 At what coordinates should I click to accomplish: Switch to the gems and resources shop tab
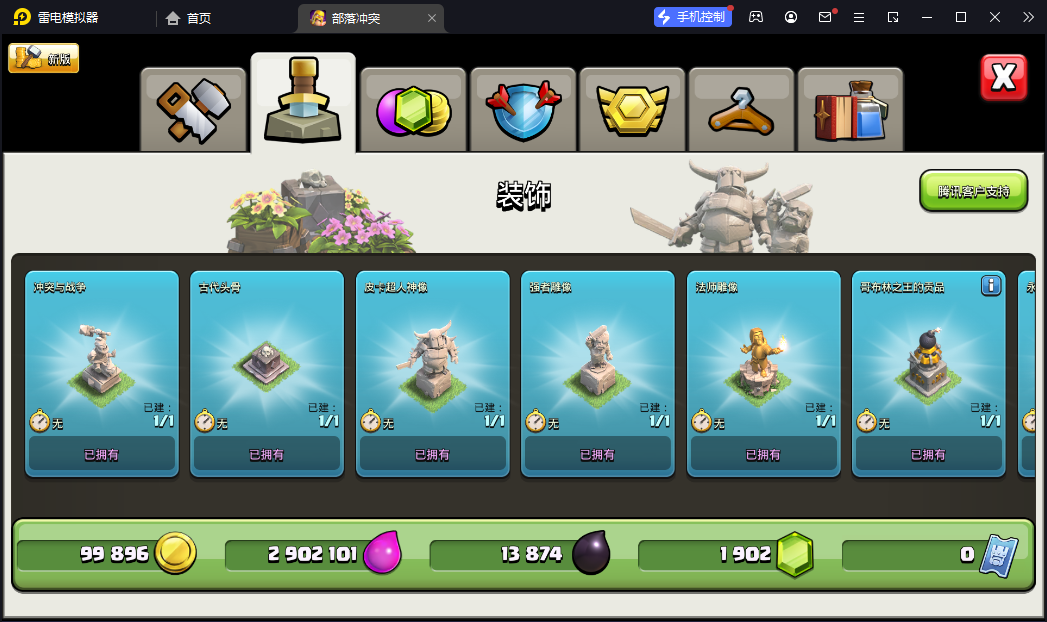413,110
